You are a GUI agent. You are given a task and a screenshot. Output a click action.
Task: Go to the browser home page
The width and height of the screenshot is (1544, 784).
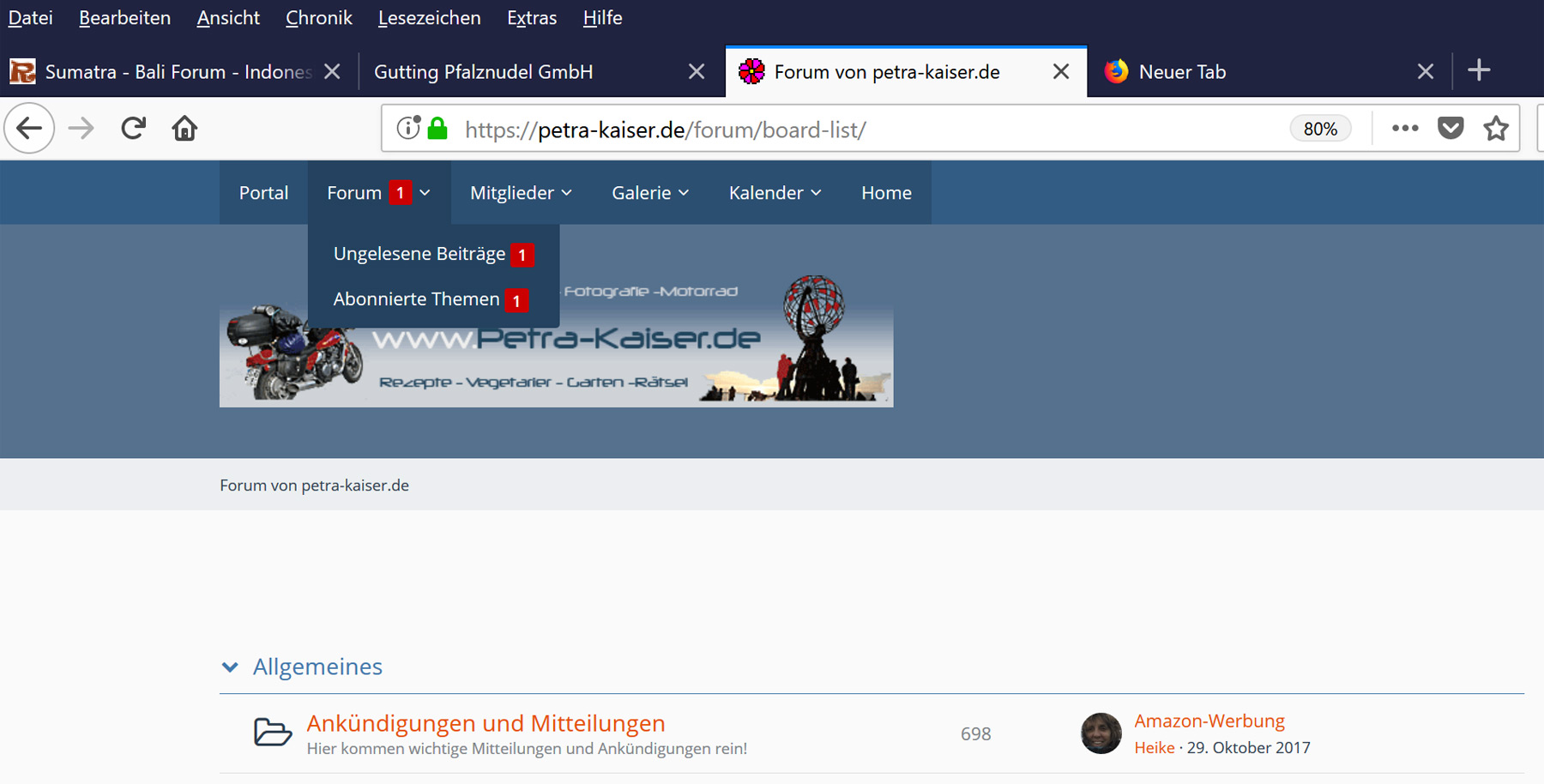[184, 129]
